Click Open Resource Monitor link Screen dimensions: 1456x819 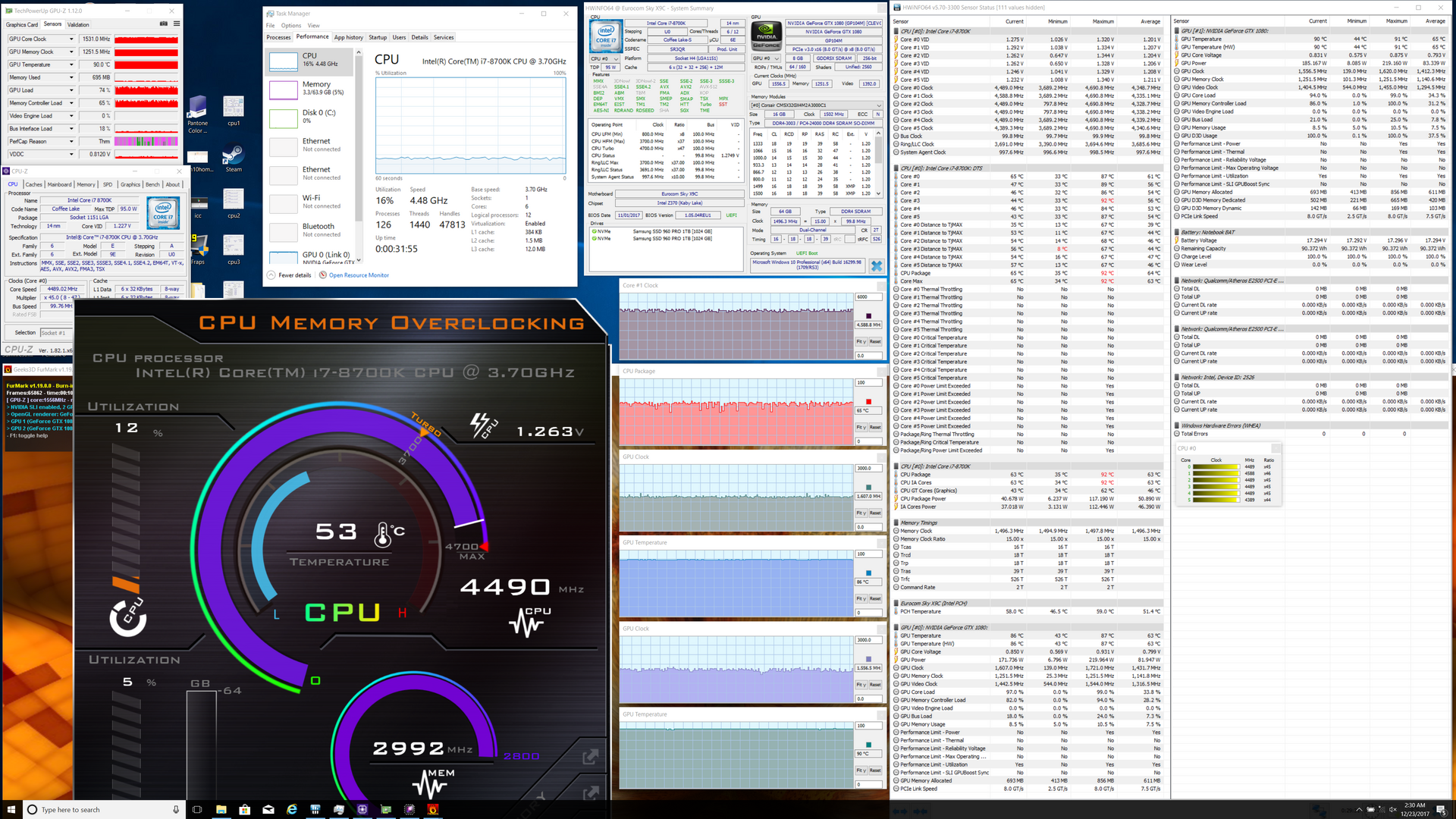pos(359,275)
